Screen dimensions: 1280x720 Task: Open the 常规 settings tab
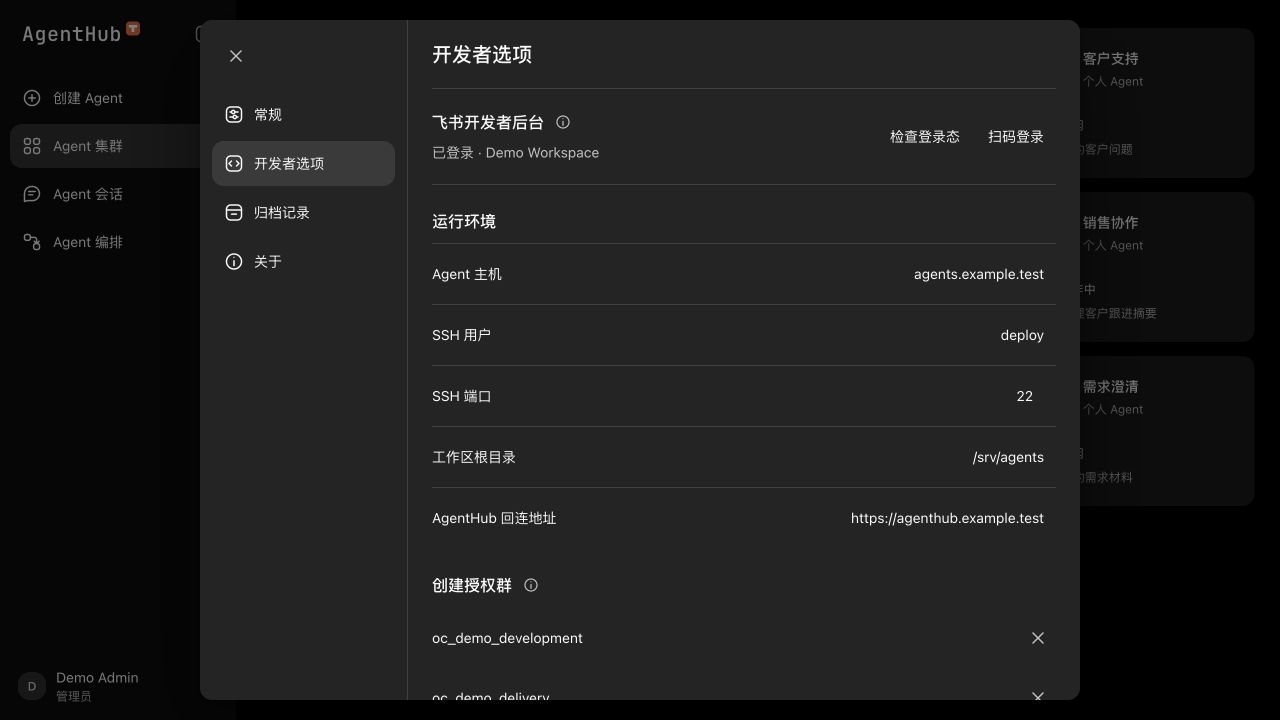[x=303, y=115]
